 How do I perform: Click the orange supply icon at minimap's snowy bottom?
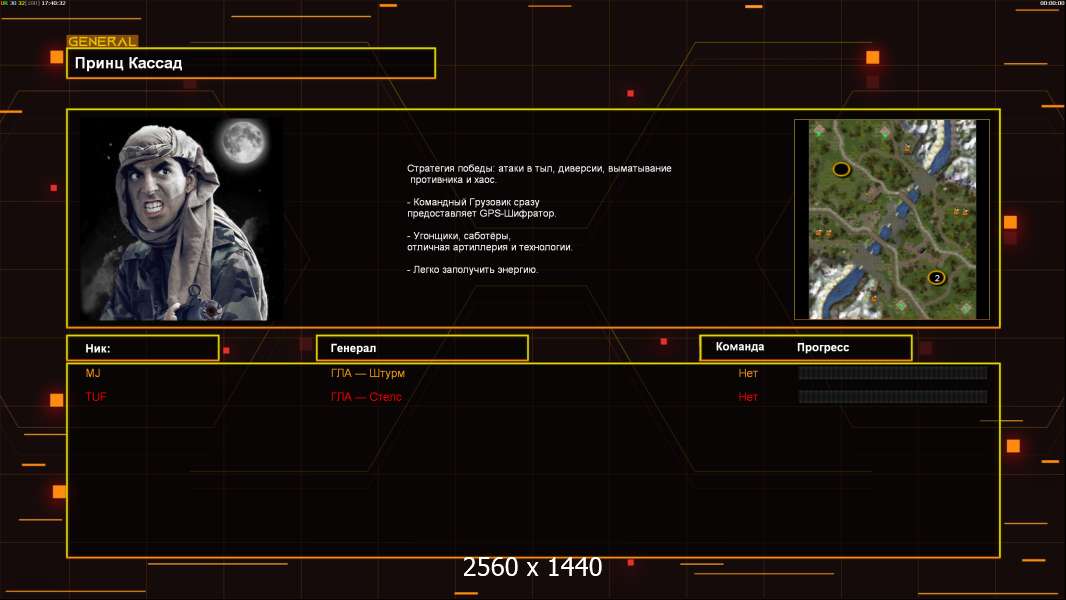[x=874, y=299]
